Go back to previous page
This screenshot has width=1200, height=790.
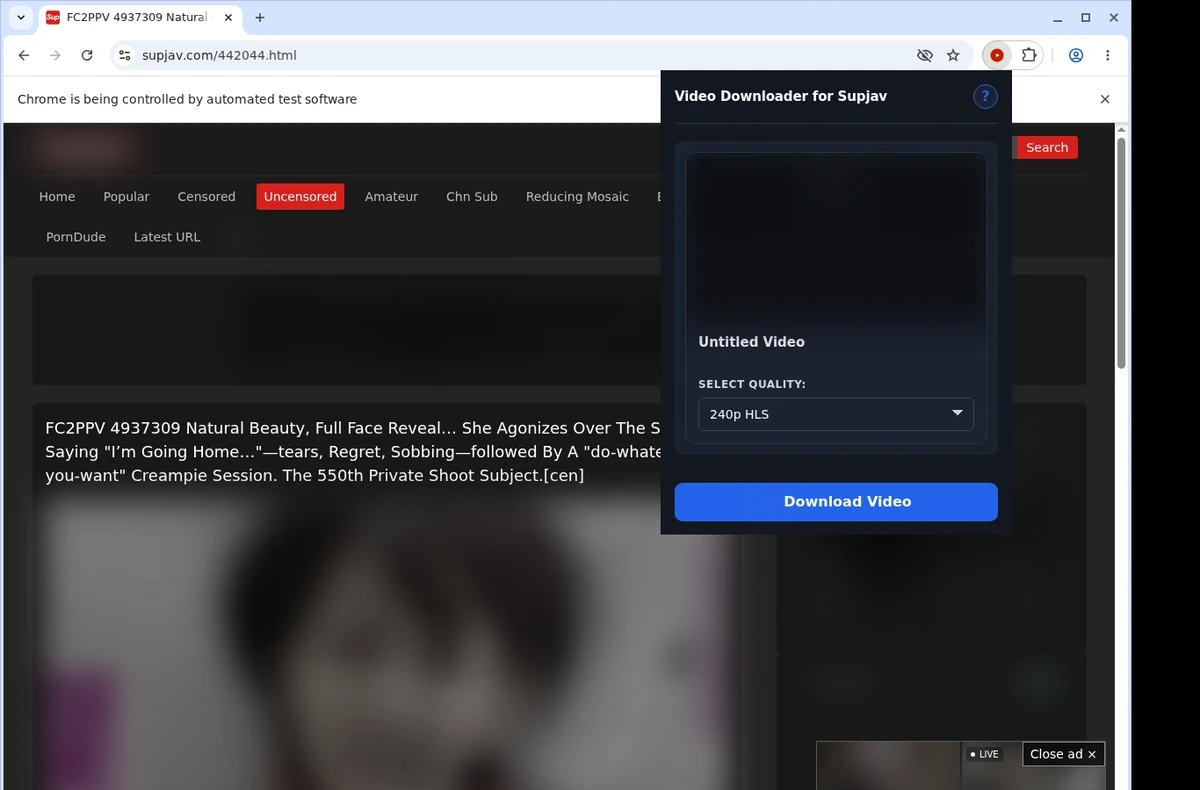click(24, 56)
